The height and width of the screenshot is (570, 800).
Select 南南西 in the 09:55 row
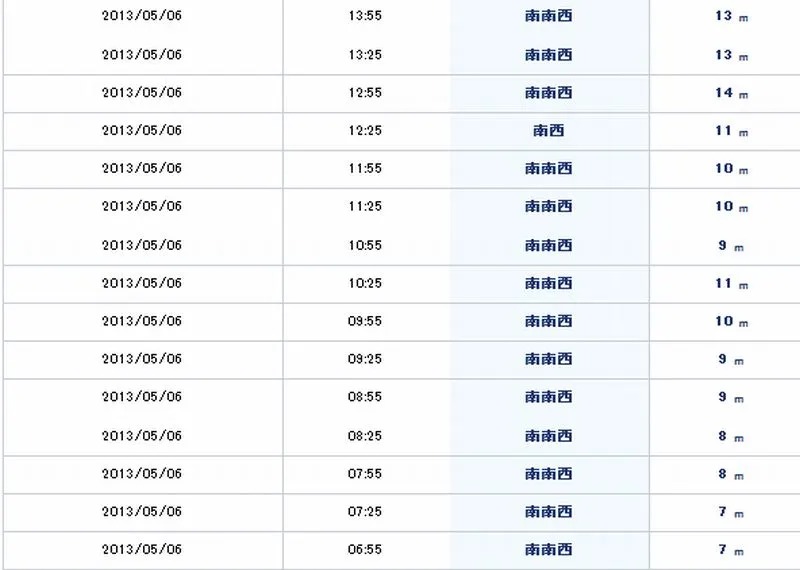(x=549, y=322)
